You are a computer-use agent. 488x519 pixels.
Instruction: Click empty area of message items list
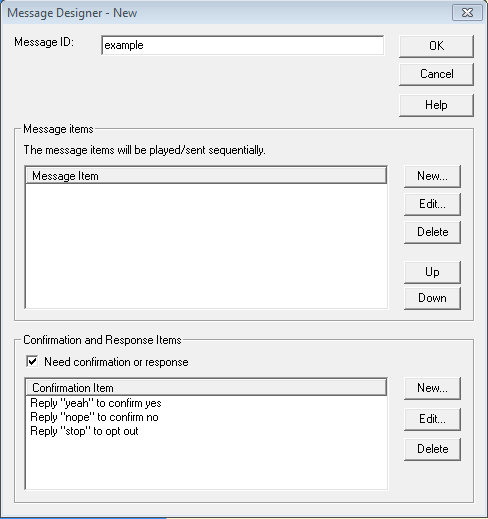206,246
